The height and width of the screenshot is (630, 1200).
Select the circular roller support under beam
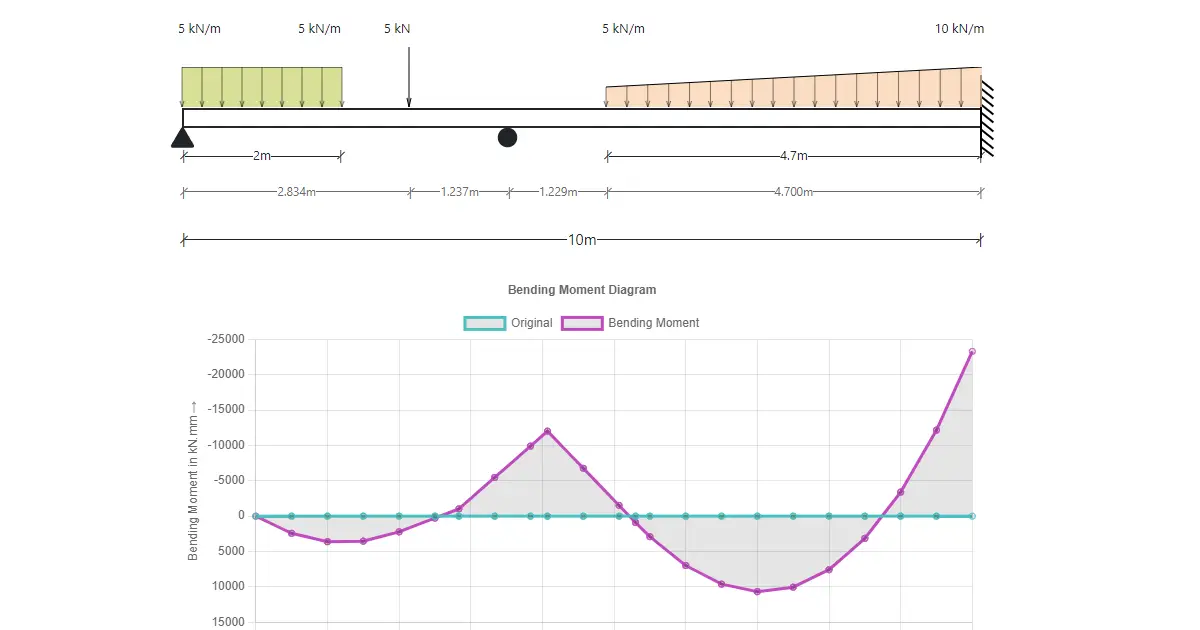[x=508, y=137]
